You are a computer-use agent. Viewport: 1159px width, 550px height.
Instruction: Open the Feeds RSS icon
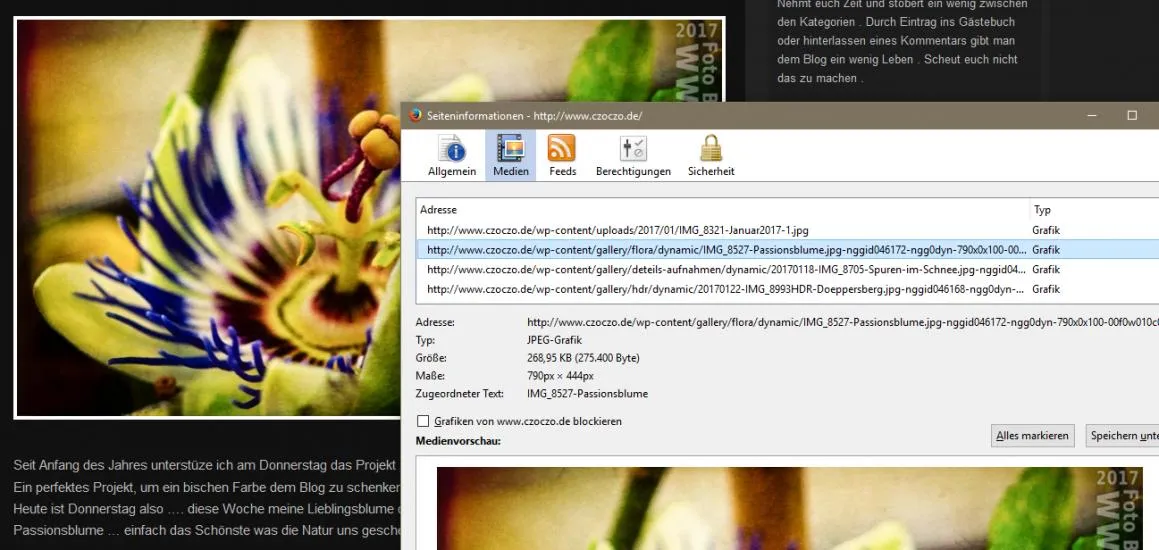(562, 149)
